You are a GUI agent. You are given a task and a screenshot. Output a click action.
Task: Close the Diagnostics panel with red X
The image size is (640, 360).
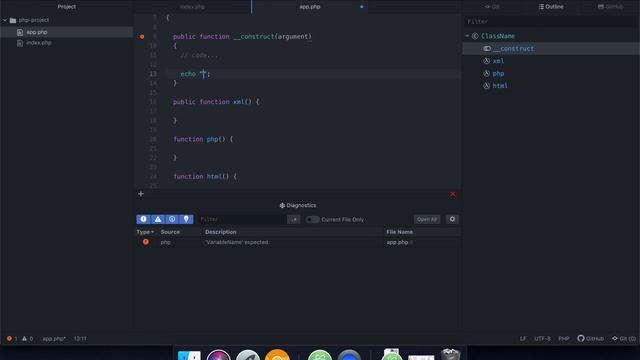click(453, 194)
